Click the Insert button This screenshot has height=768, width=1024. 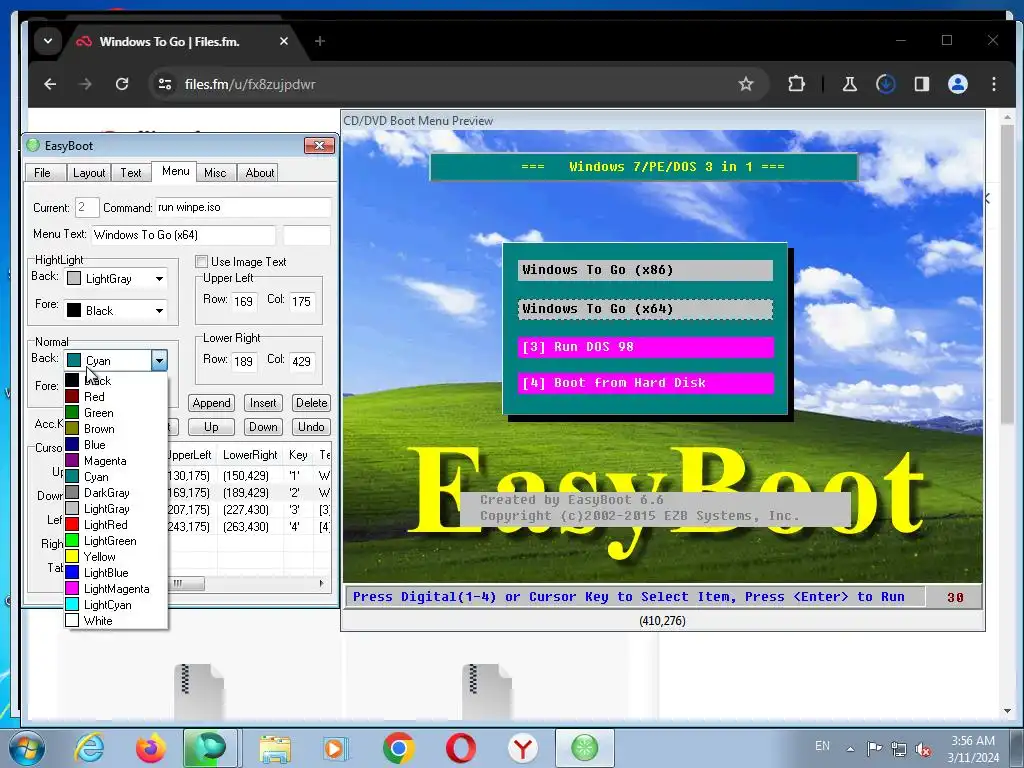263,403
